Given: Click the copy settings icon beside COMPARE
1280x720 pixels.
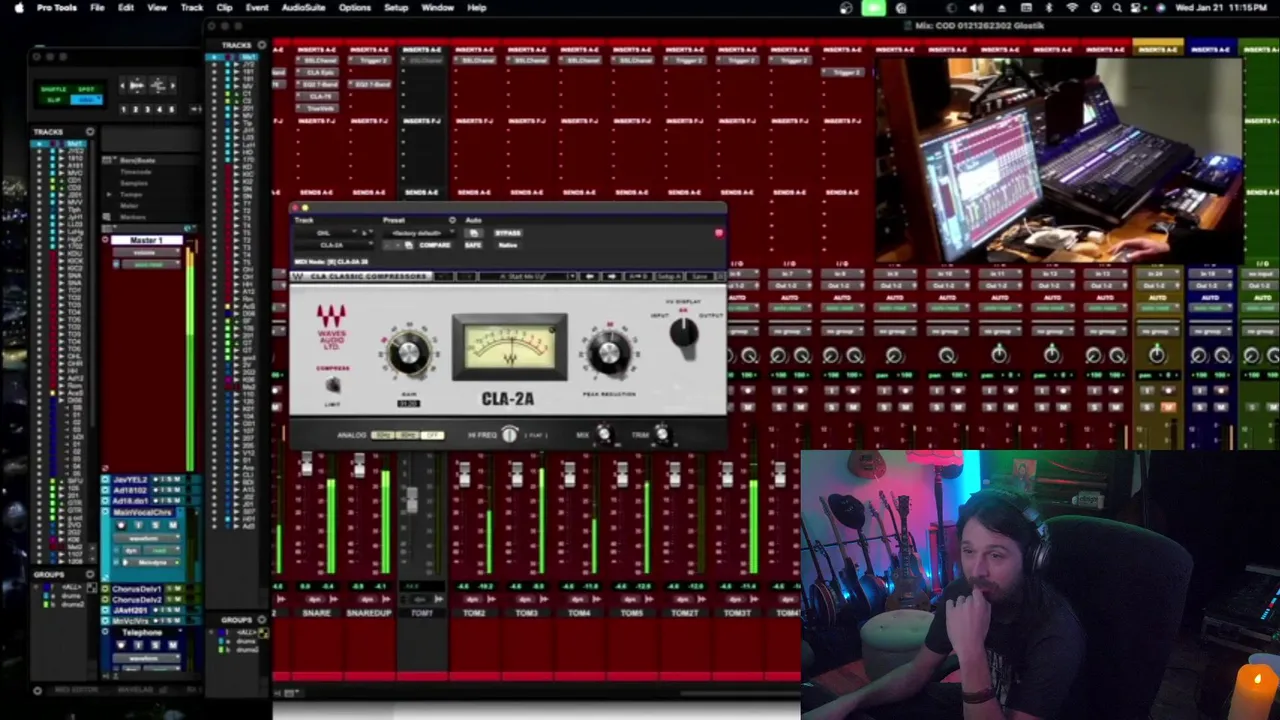Looking at the screenshot, I should pyautogui.click(x=409, y=245).
